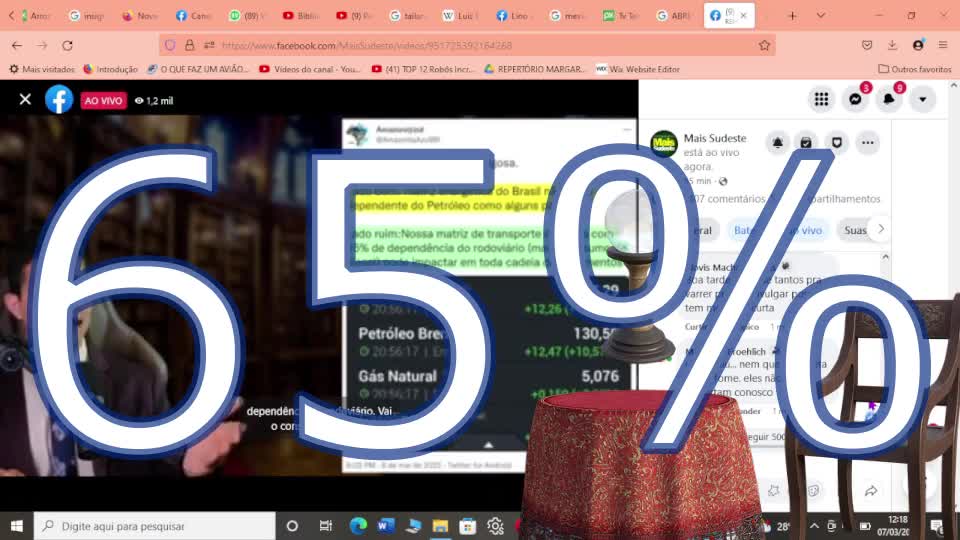Image resolution: width=960 pixels, height=540 pixels.
Task: Click the Facebook logo beside AO VIVO
Action: click(59, 99)
